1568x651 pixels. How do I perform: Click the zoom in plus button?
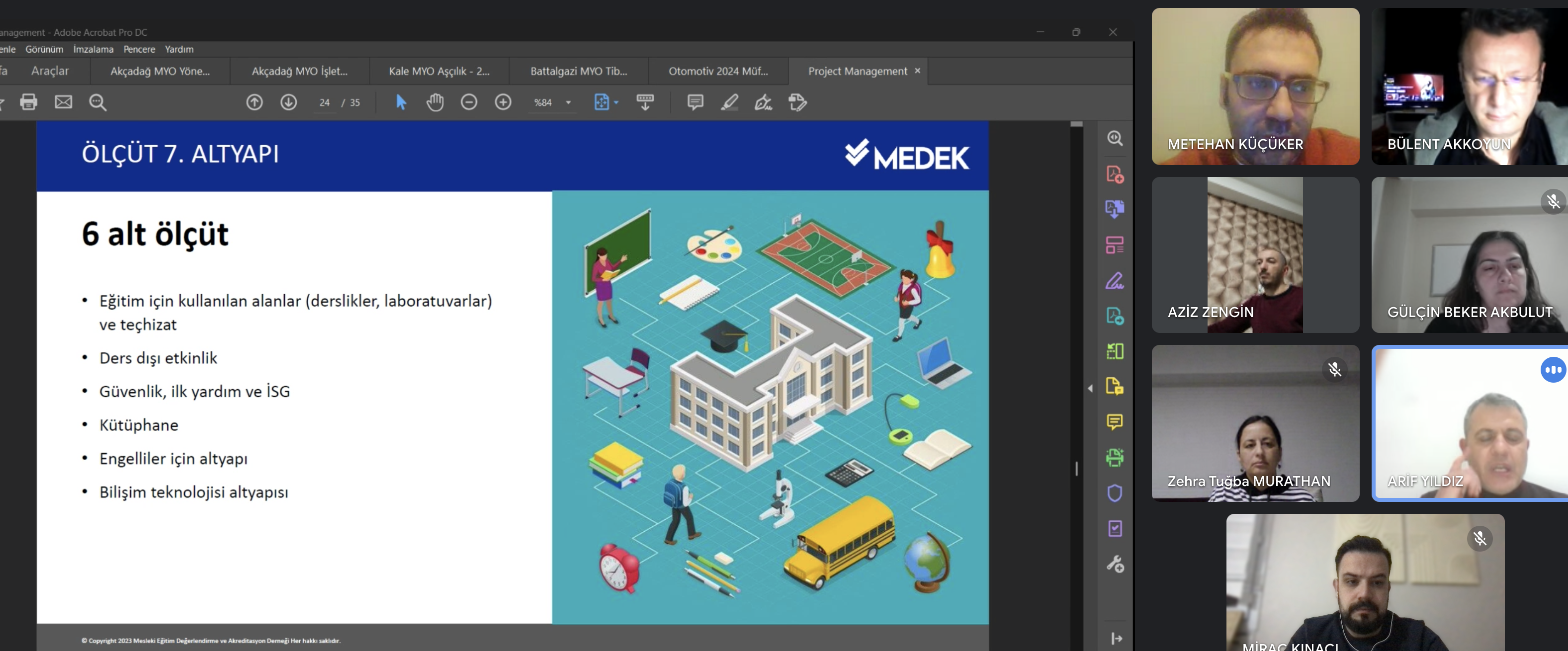503,102
